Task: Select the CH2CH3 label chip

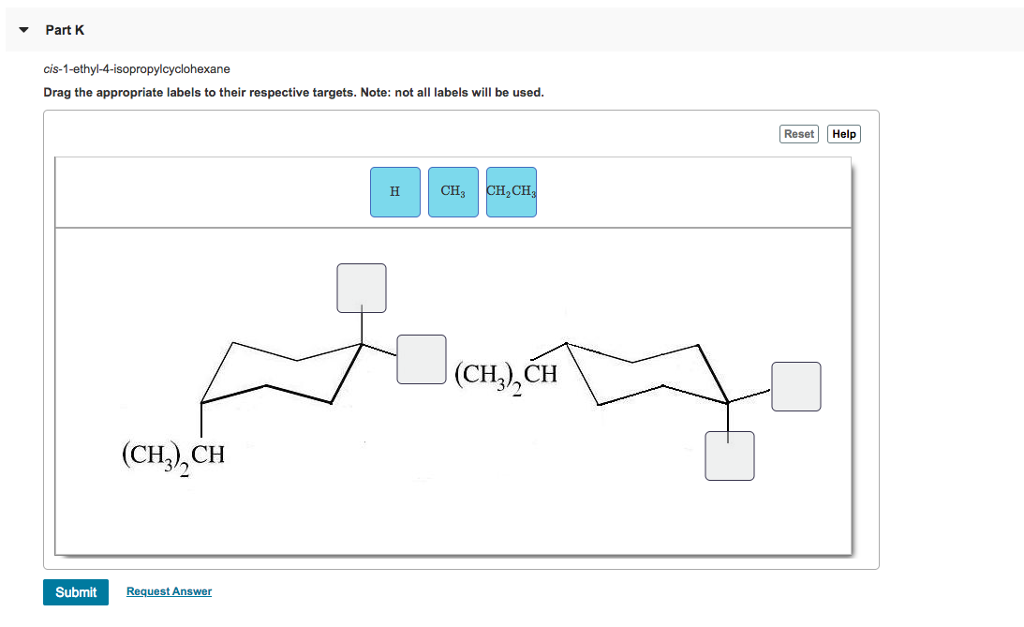Action: pos(510,192)
